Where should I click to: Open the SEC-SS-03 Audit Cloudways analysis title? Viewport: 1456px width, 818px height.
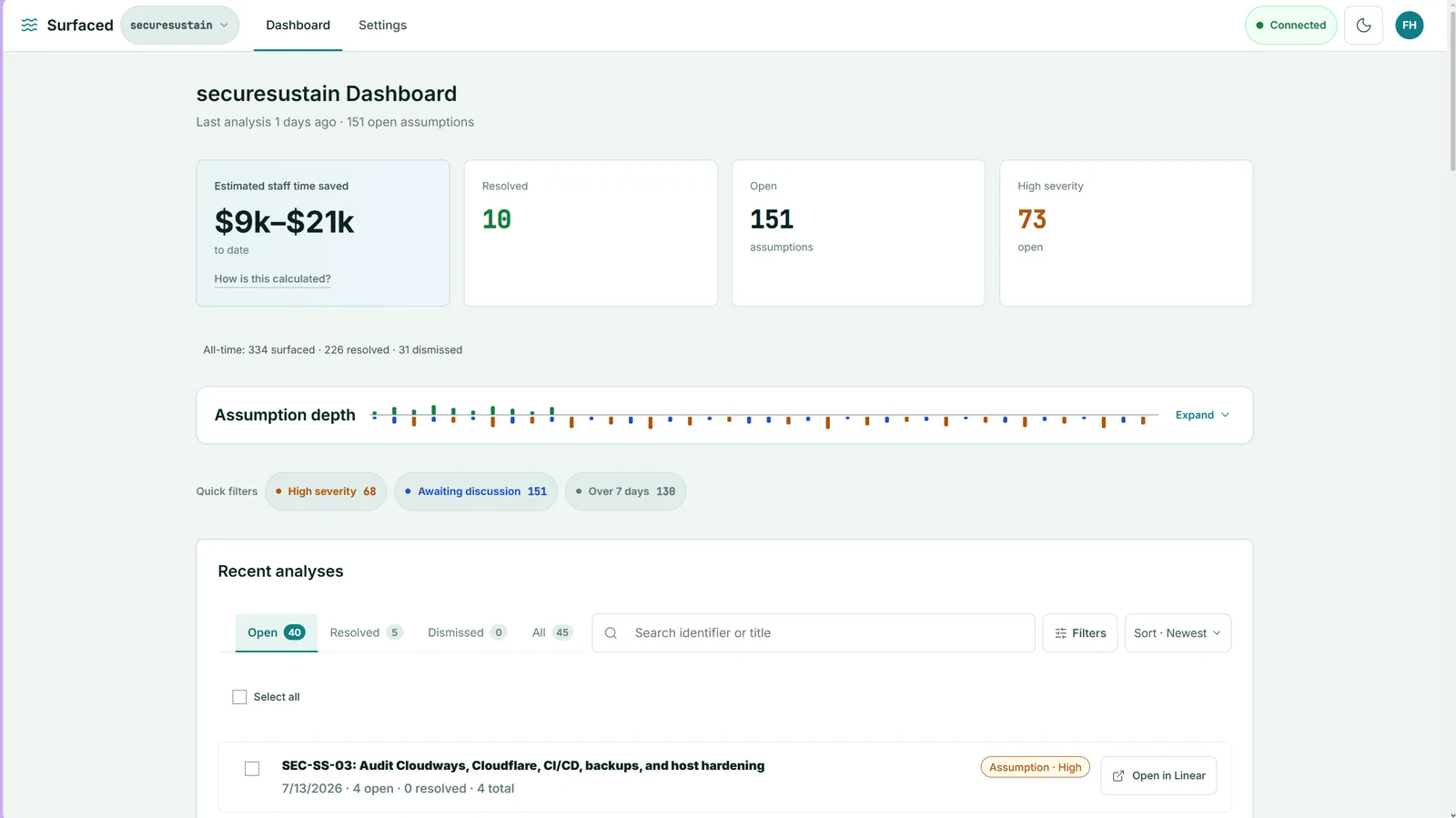tap(523, 766)
